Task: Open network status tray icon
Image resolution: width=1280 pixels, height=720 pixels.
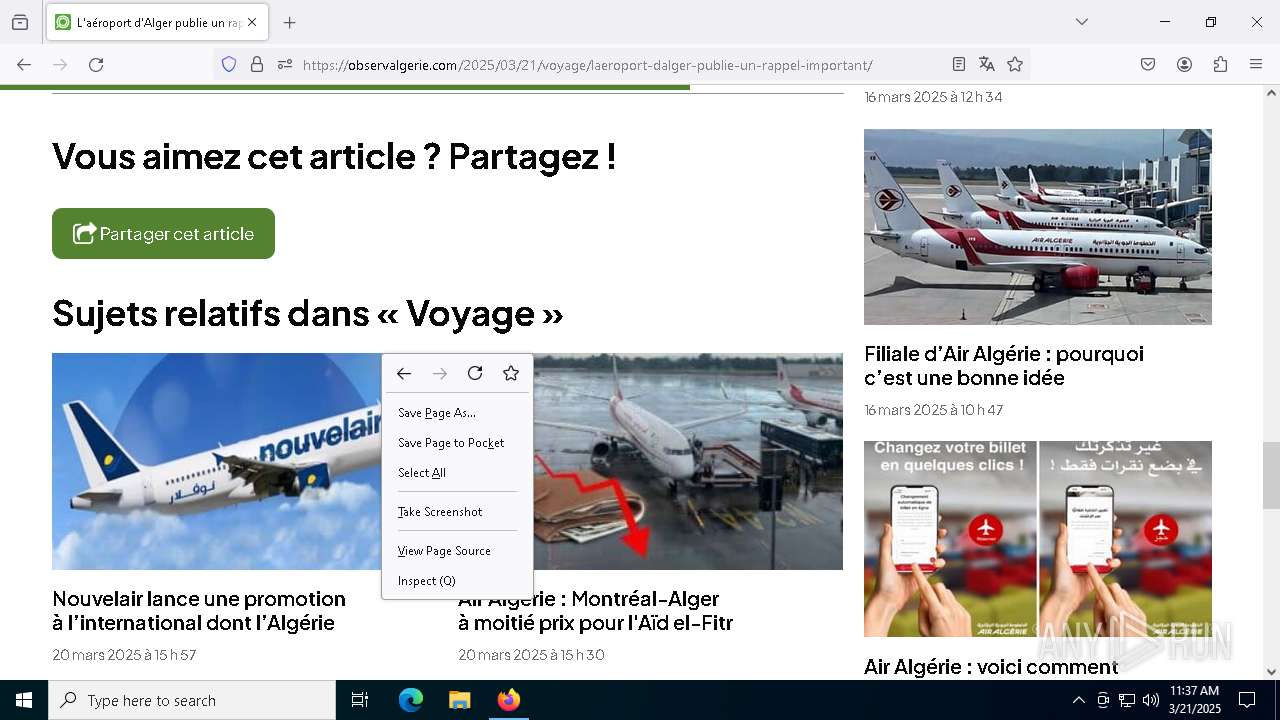Action: tap(1127, 700)
